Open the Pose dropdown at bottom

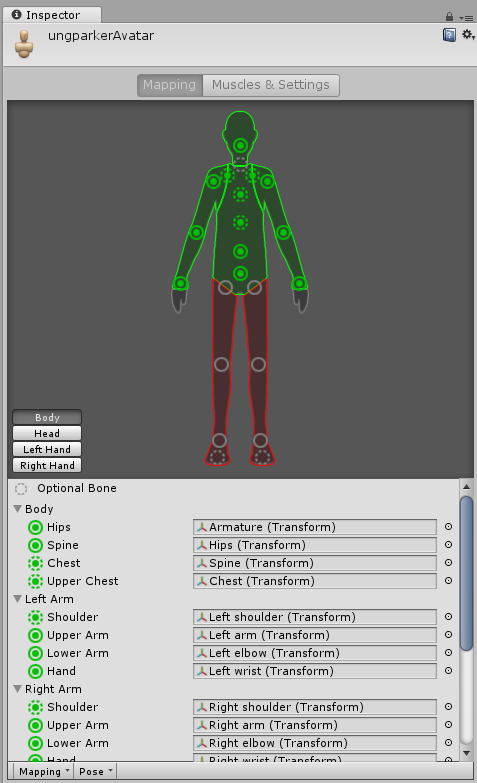[95, 772]
